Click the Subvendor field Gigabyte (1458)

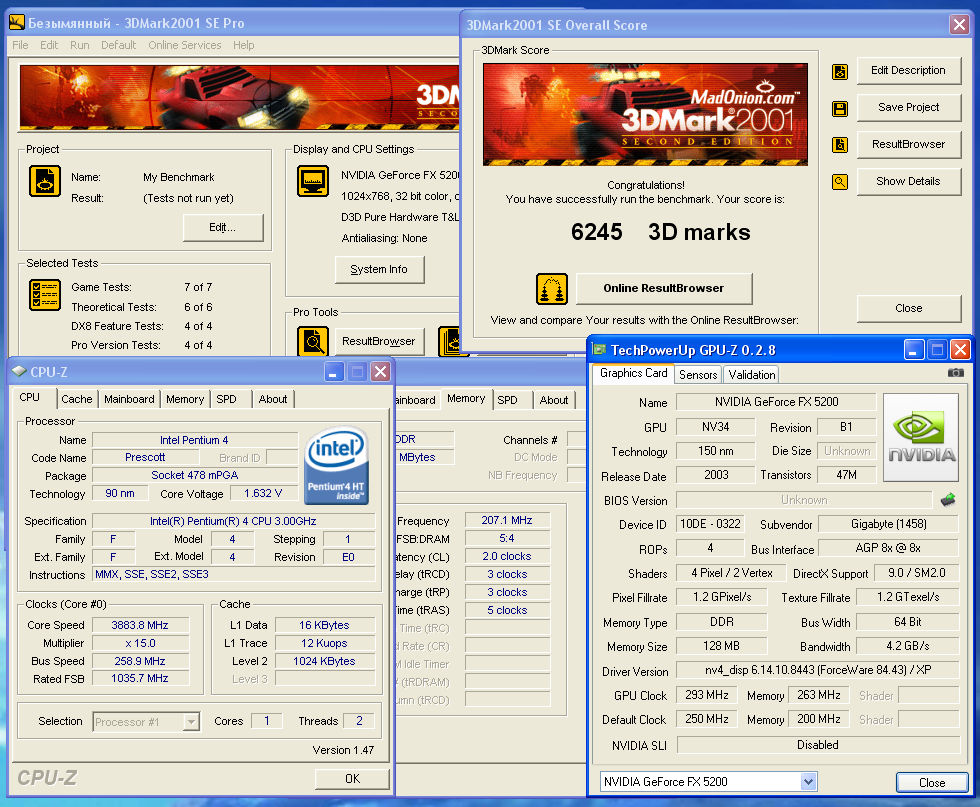click(x=888, y=524)
